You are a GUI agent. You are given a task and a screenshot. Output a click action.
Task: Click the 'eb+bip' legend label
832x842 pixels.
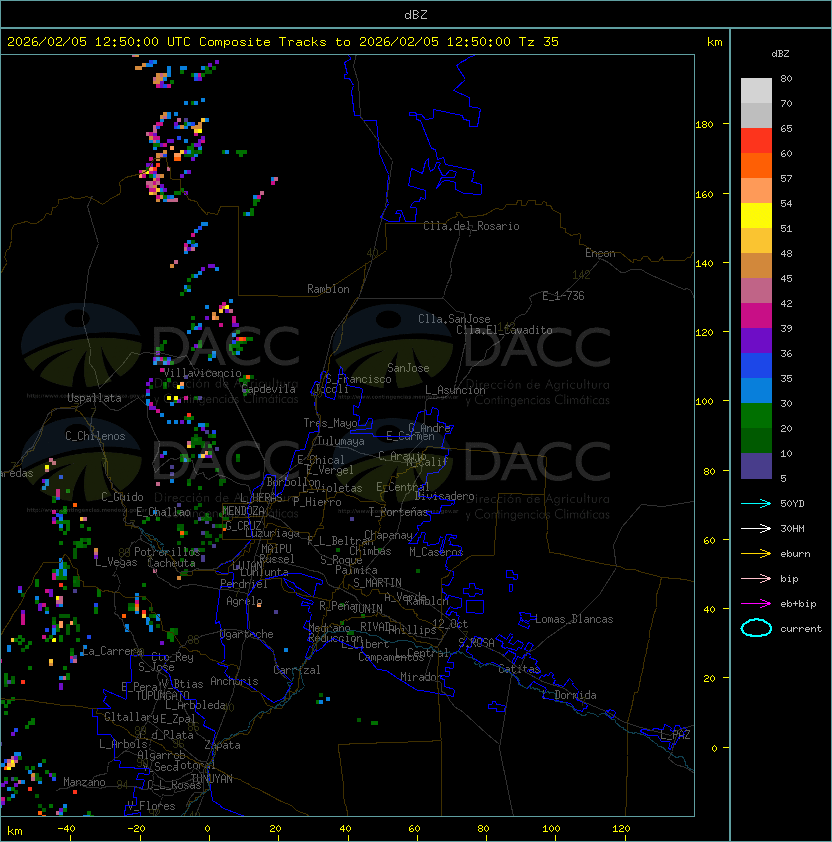click(x=798, y=604)
